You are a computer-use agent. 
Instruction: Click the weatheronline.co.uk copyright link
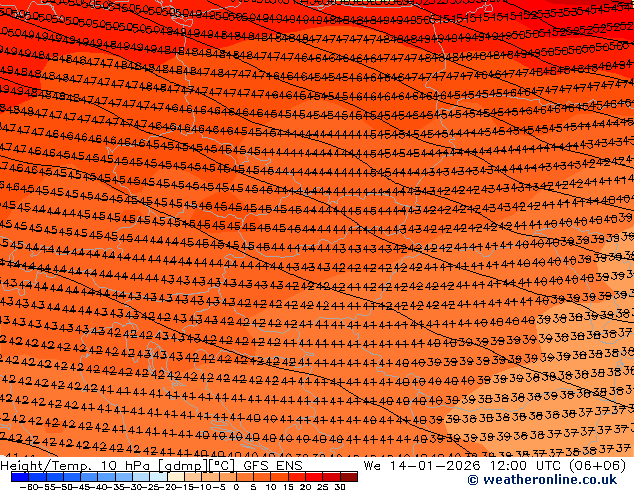[542, 480]
